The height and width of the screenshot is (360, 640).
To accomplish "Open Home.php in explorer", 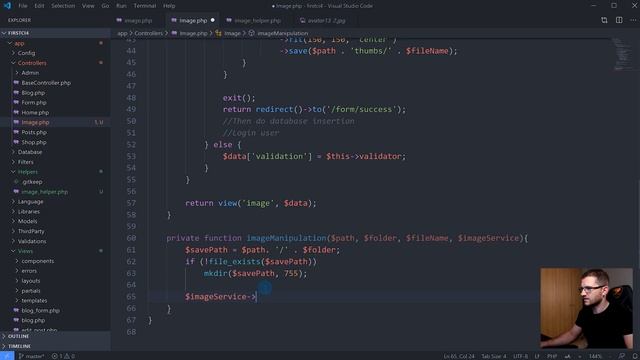I will coord(55,112).
